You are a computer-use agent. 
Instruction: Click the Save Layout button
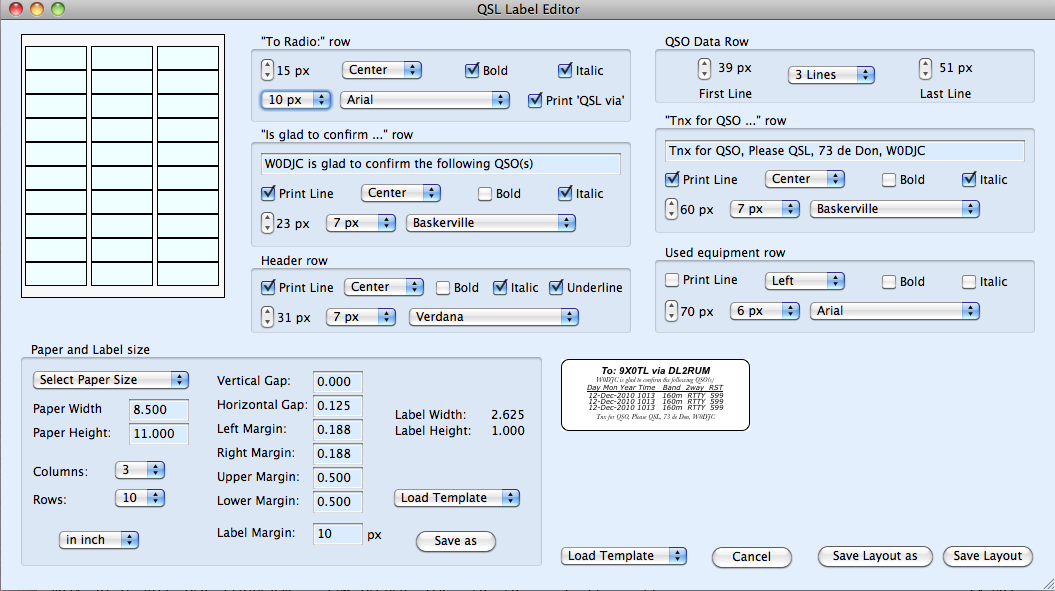(x=987, y=556)
